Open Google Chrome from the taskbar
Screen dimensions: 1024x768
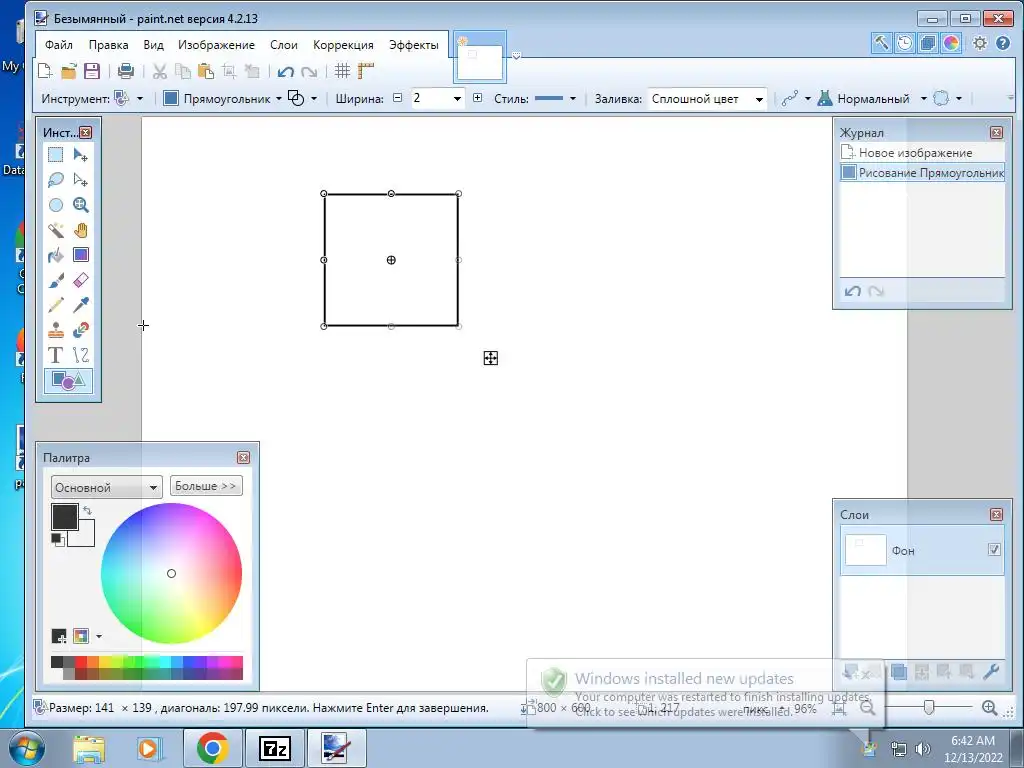(x=212, y=748)
